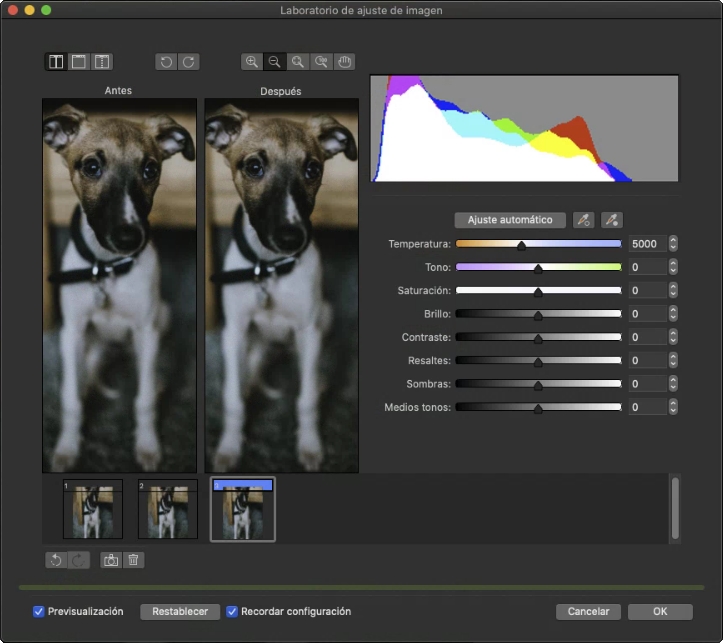Rotate image counterclockwise

click(166, 62)
